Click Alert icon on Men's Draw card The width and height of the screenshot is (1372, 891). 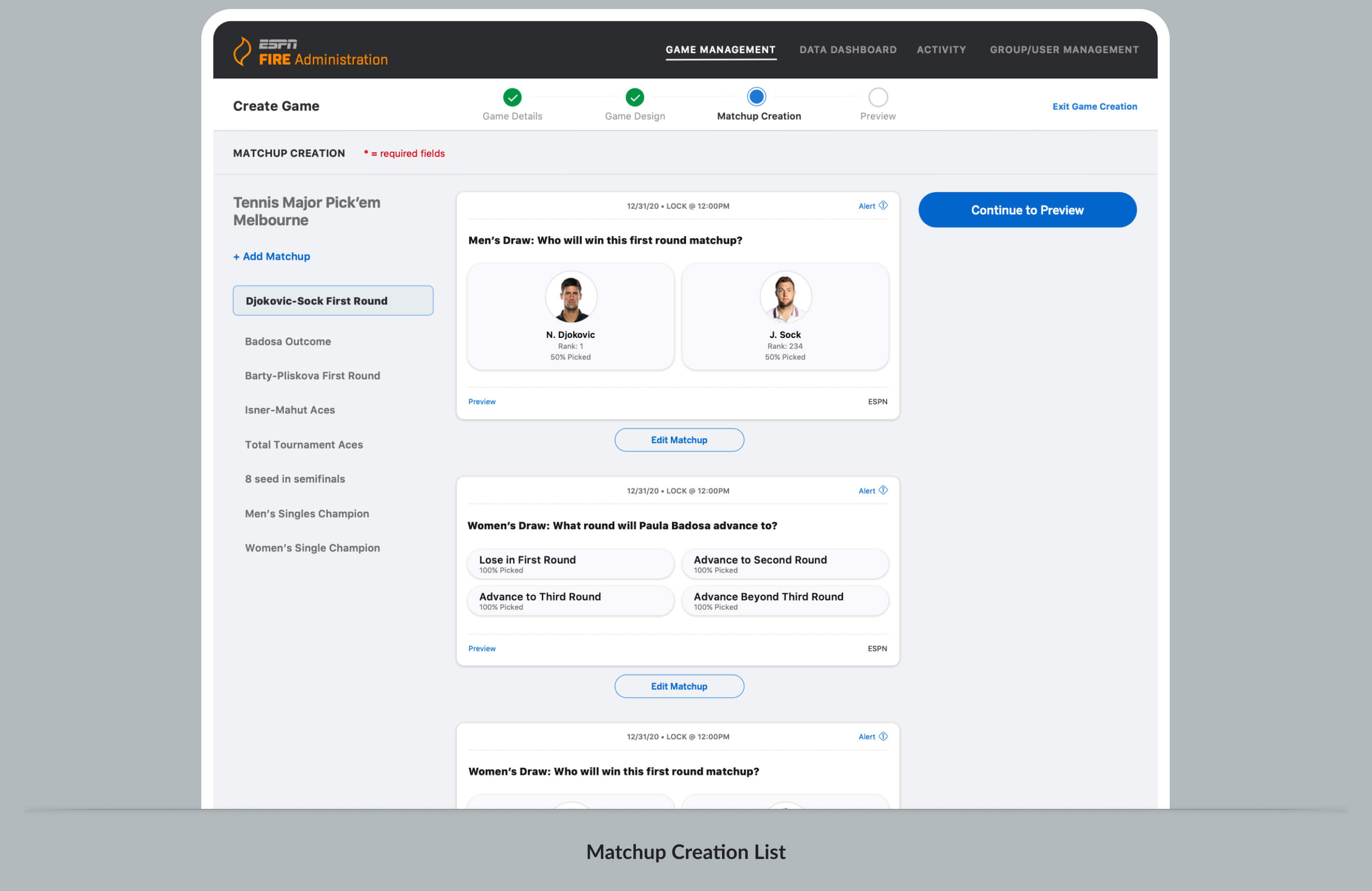(x=883, y=206)
